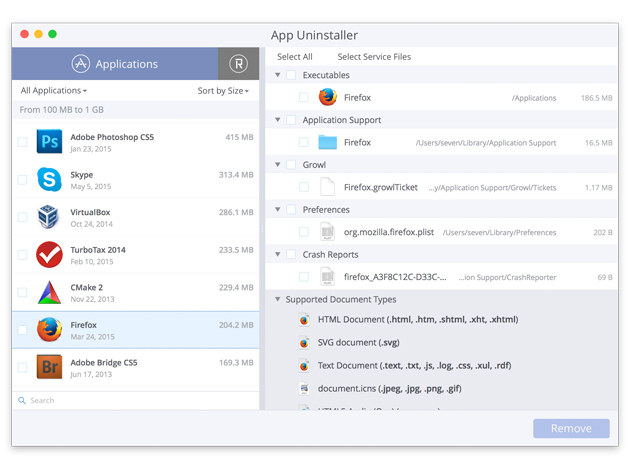Click the HTML Document type icon
This screenshot has width=630, height=473.
(x=304, y=319)
